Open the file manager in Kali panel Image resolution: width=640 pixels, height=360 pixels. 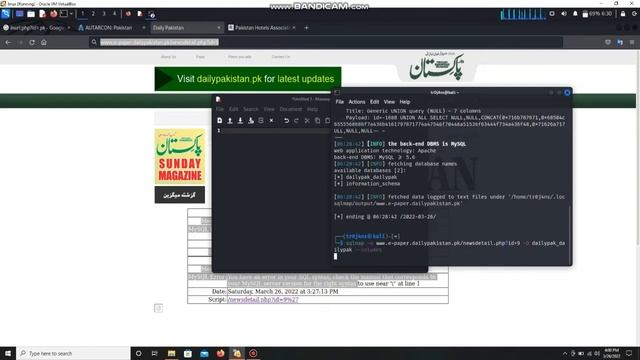coord(31,14)
